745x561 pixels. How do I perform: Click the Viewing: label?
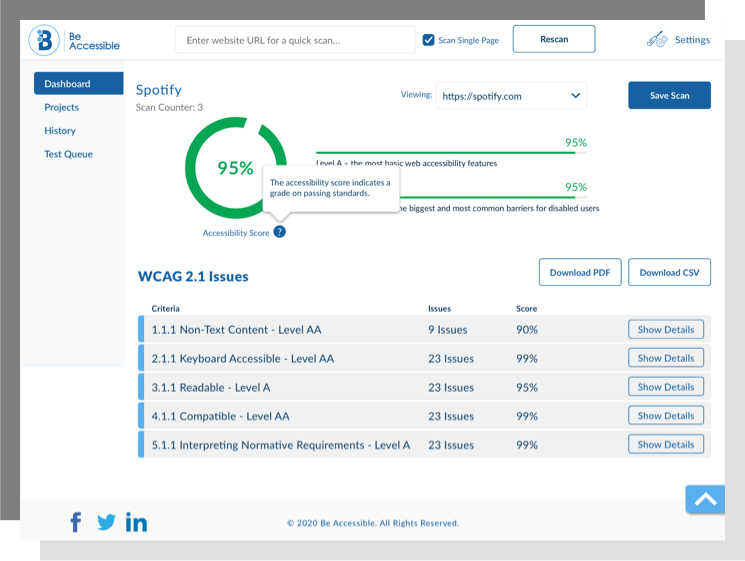click(x=416, y=95)
